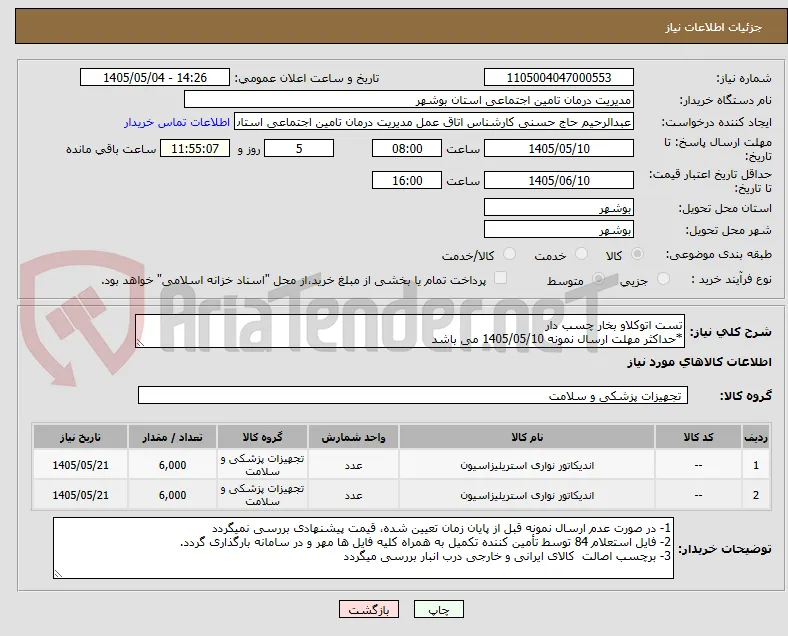The width and height of the screenshot is (788, 636).
Task: Click the واحد شمارش column header
Action: 353,437
